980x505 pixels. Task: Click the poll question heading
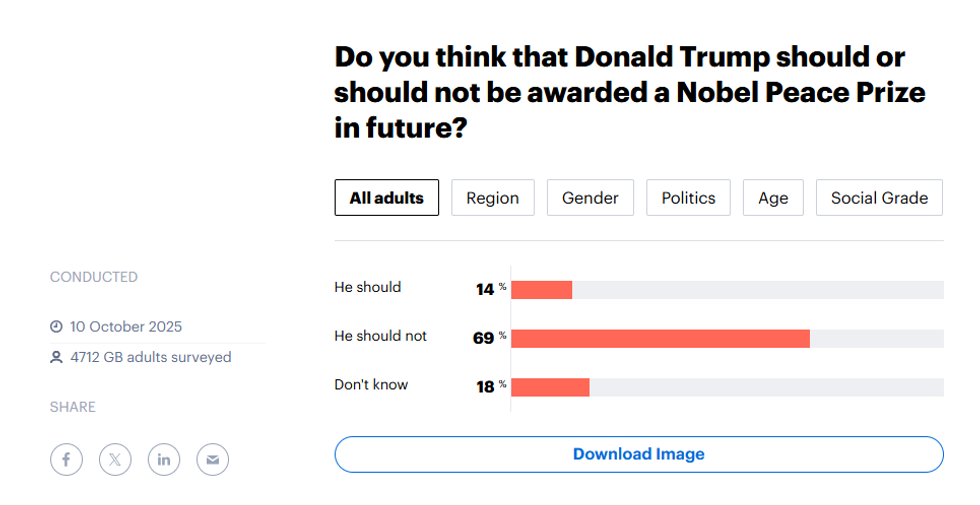[x=630, y=93]
